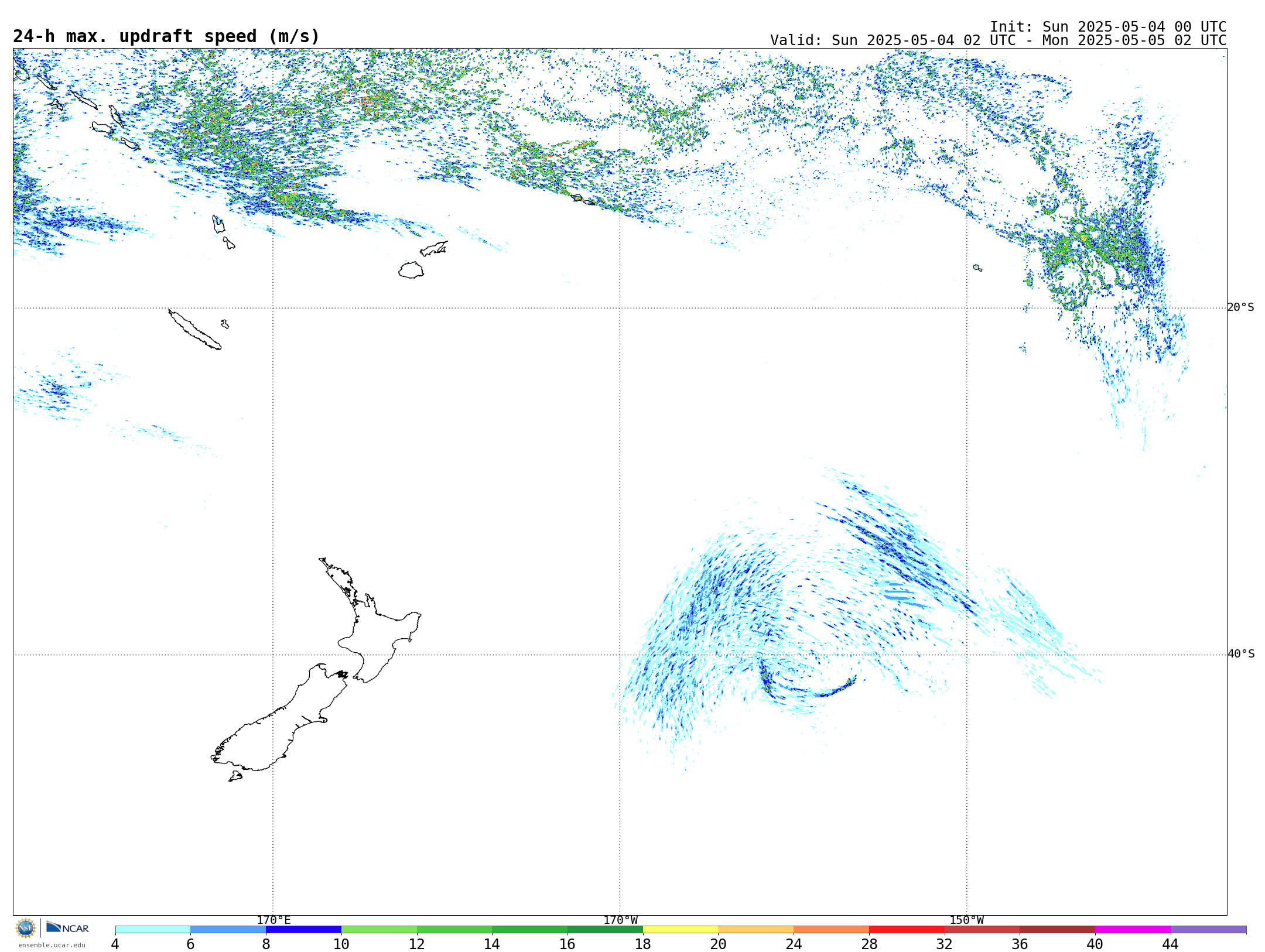Click the 150°W longitude label

click(966, 920)
